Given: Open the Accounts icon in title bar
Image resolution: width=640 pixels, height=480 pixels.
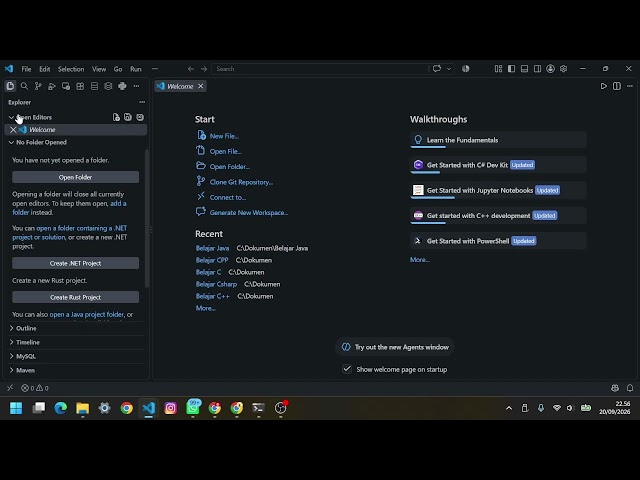Looking at the screenshot, I should pos(551,69).
